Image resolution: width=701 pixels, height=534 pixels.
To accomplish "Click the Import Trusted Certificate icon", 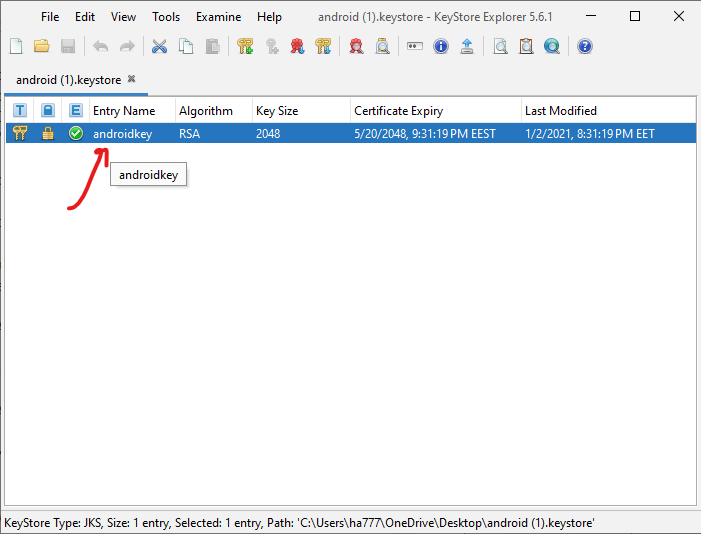I will click(297, 46).
